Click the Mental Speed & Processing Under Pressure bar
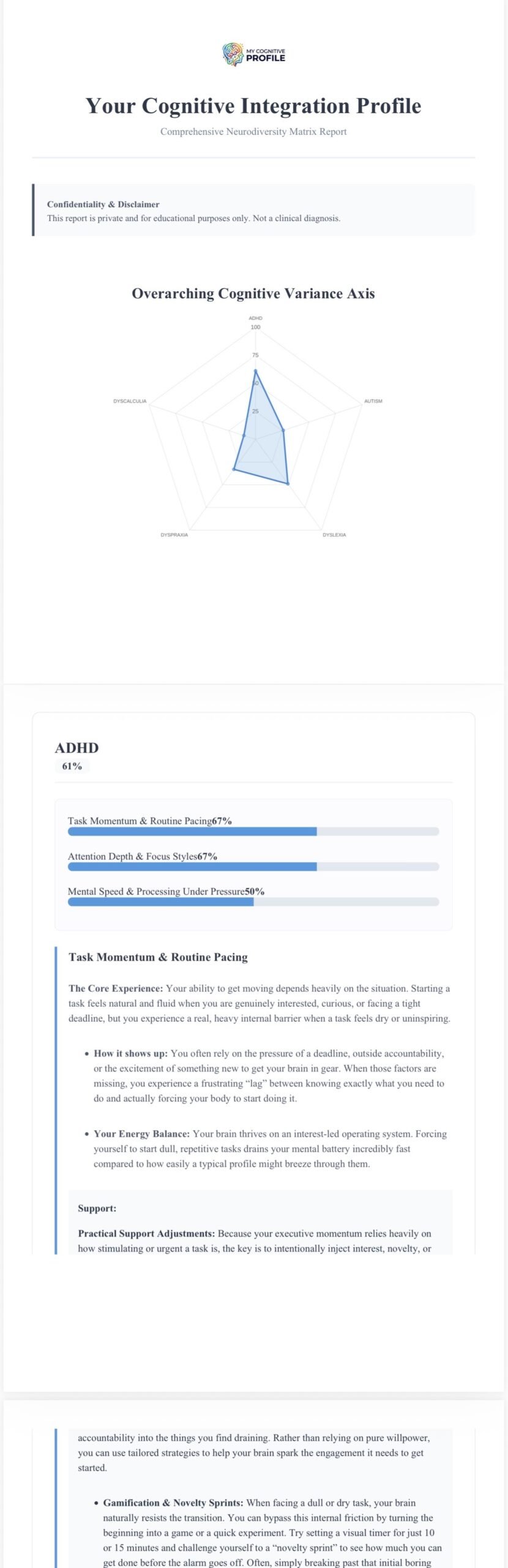This screenshot has height=1568, width=508. [253, 902]
